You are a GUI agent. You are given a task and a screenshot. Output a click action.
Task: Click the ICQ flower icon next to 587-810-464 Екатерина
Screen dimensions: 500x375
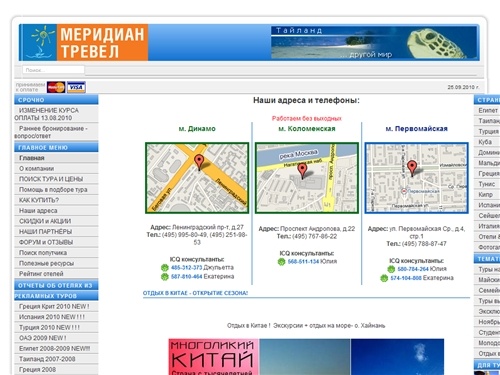(165, 277)
